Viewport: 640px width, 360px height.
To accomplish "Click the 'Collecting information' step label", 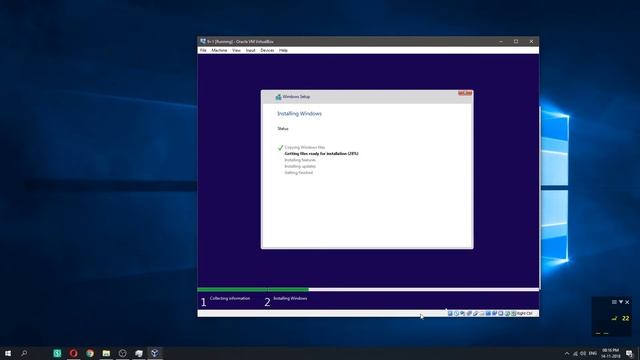I will pyautogui.click(x=230, y=298).
